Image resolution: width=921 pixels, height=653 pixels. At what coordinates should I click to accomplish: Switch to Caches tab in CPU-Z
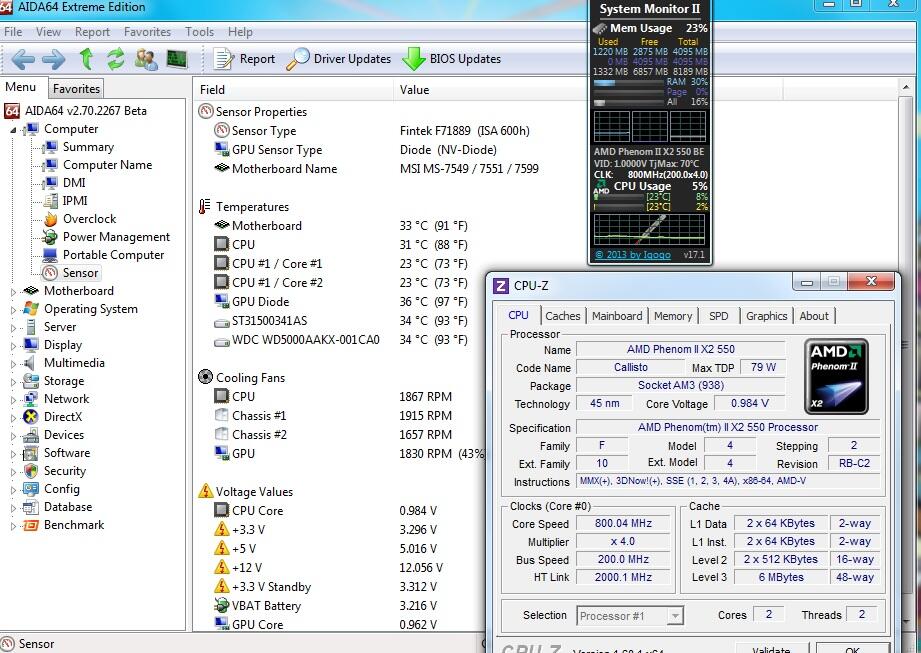tap(563, 316)
